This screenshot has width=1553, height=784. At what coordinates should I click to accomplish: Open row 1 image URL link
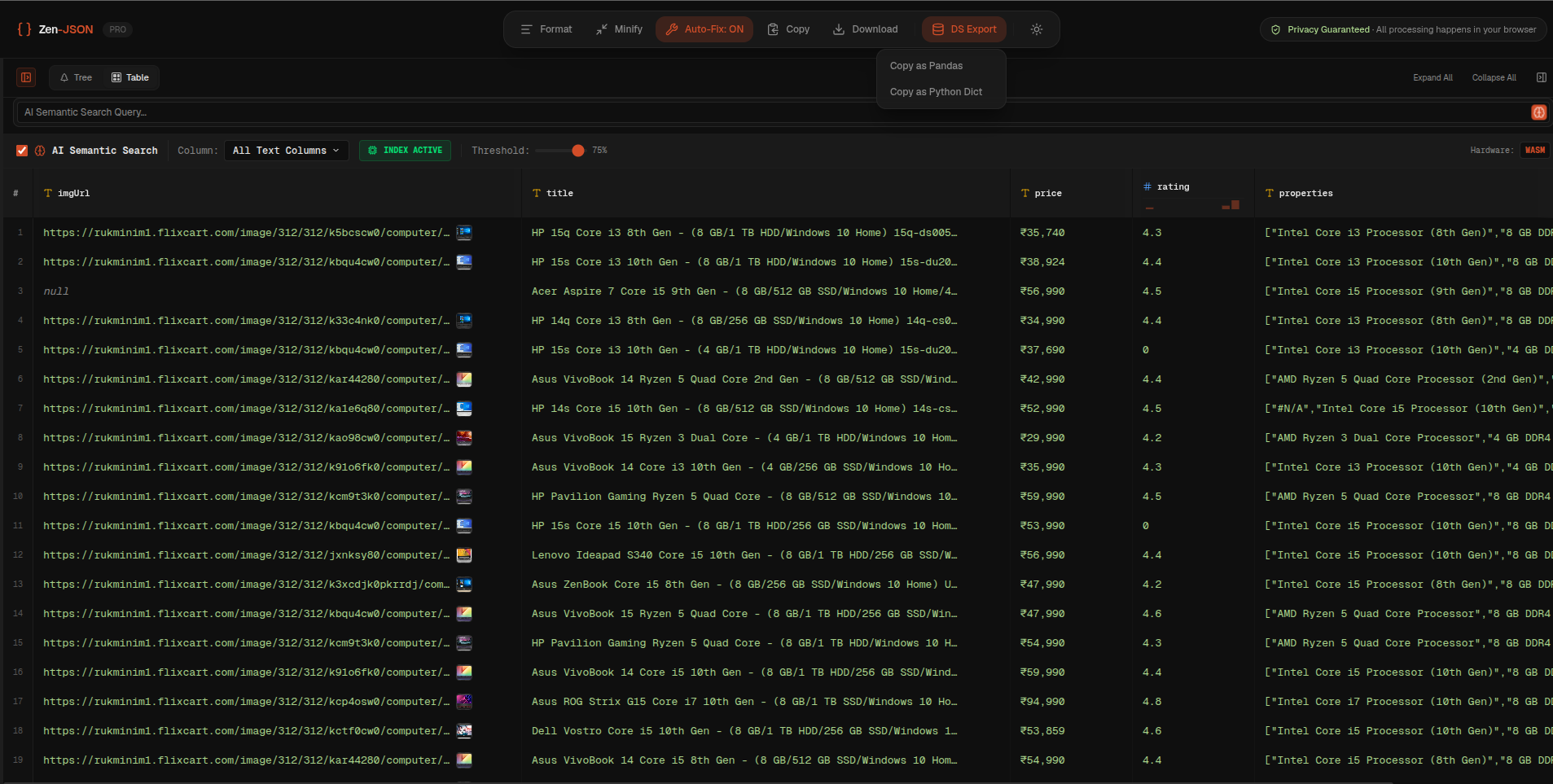click(246, 233)
